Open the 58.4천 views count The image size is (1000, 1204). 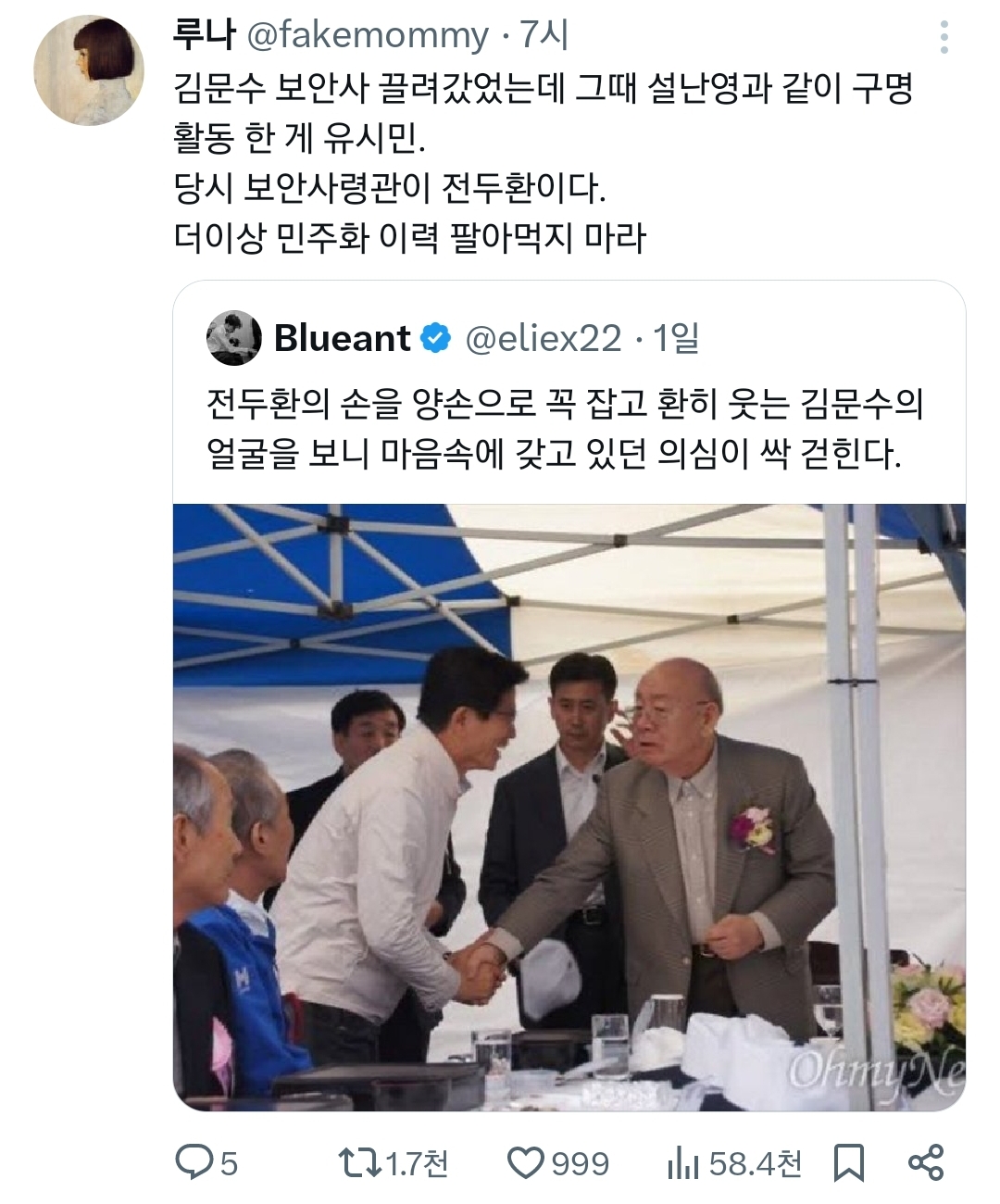click(756, 1163)
